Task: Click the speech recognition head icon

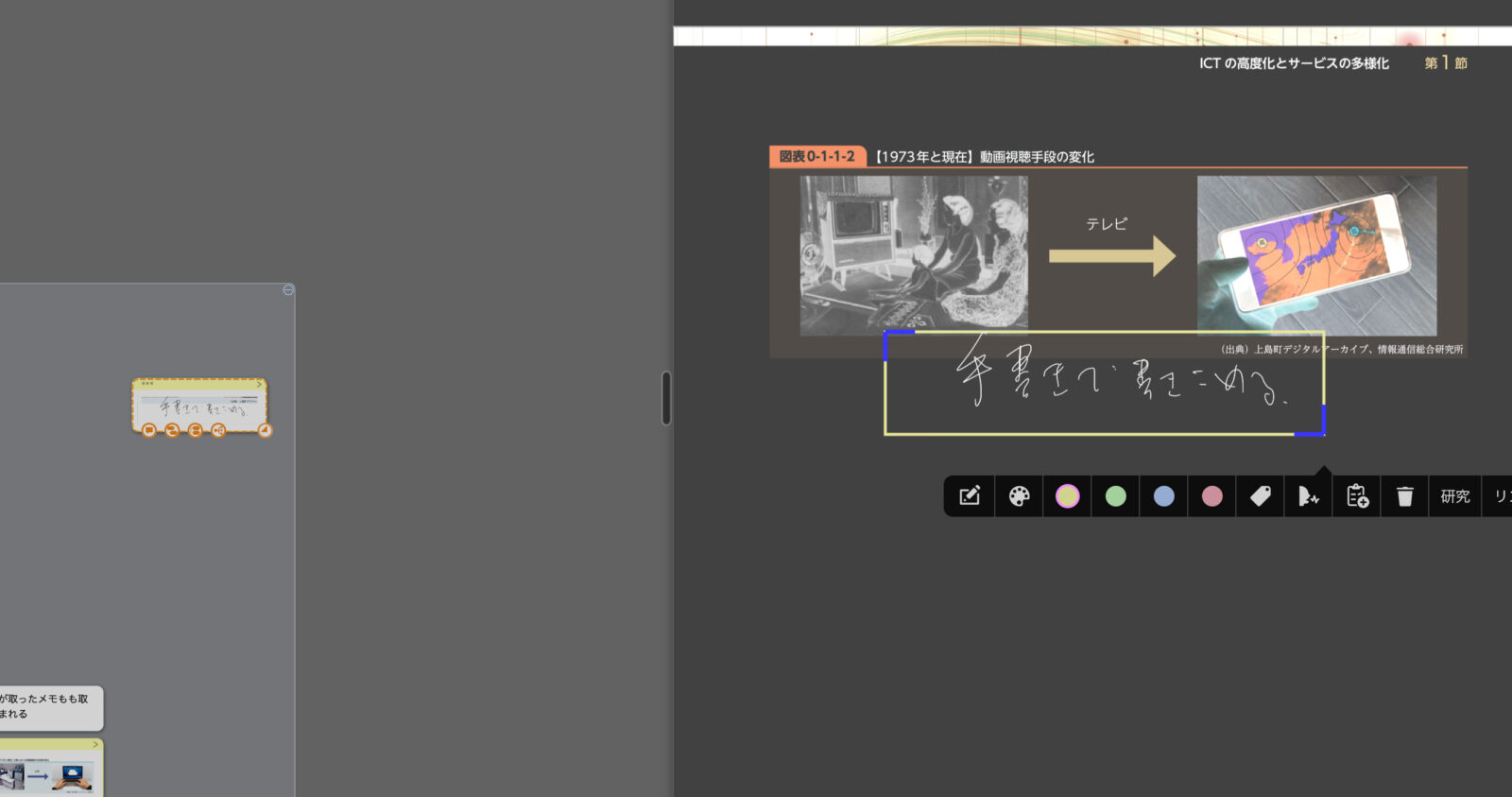Action: click(x=1308, y=496)
